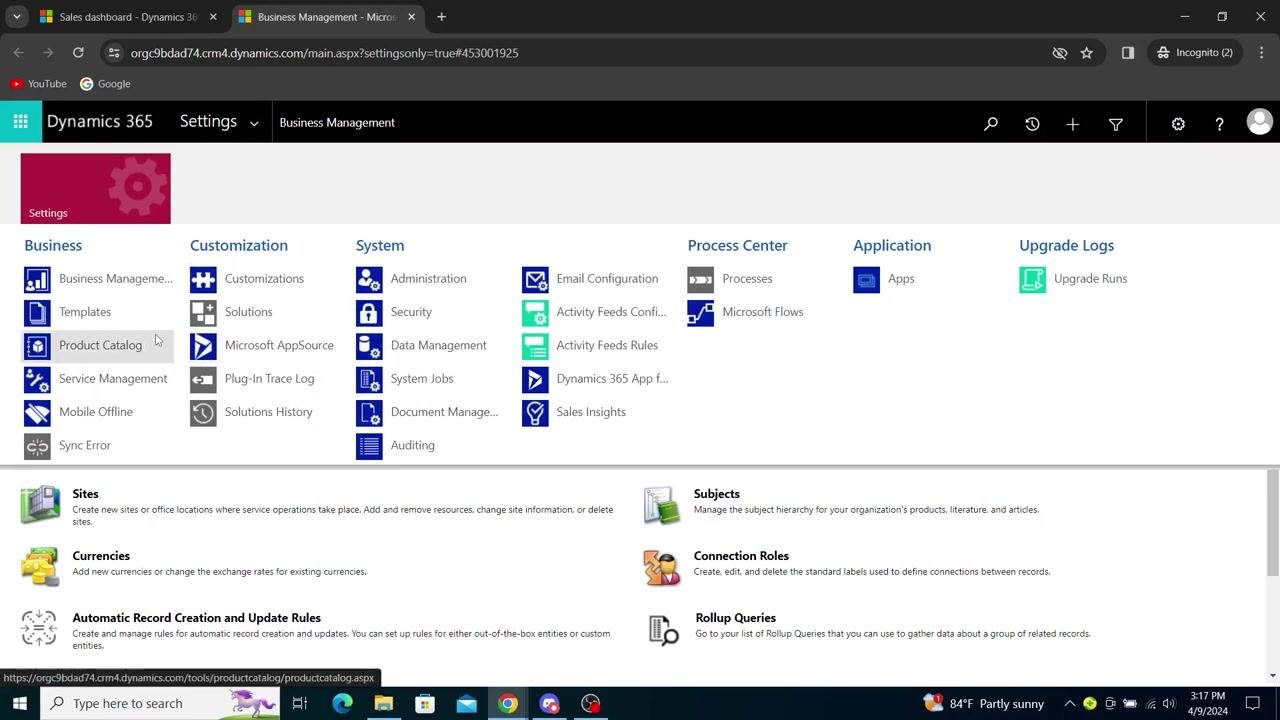Reload the page in Chrome

pyautogui.click(x=78, y=53)
